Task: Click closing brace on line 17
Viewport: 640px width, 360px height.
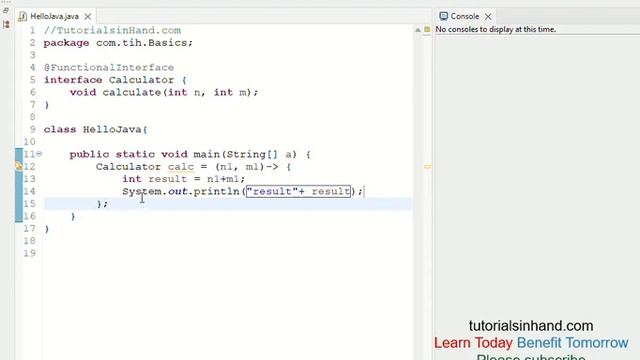Action: (x=47, y=229)
